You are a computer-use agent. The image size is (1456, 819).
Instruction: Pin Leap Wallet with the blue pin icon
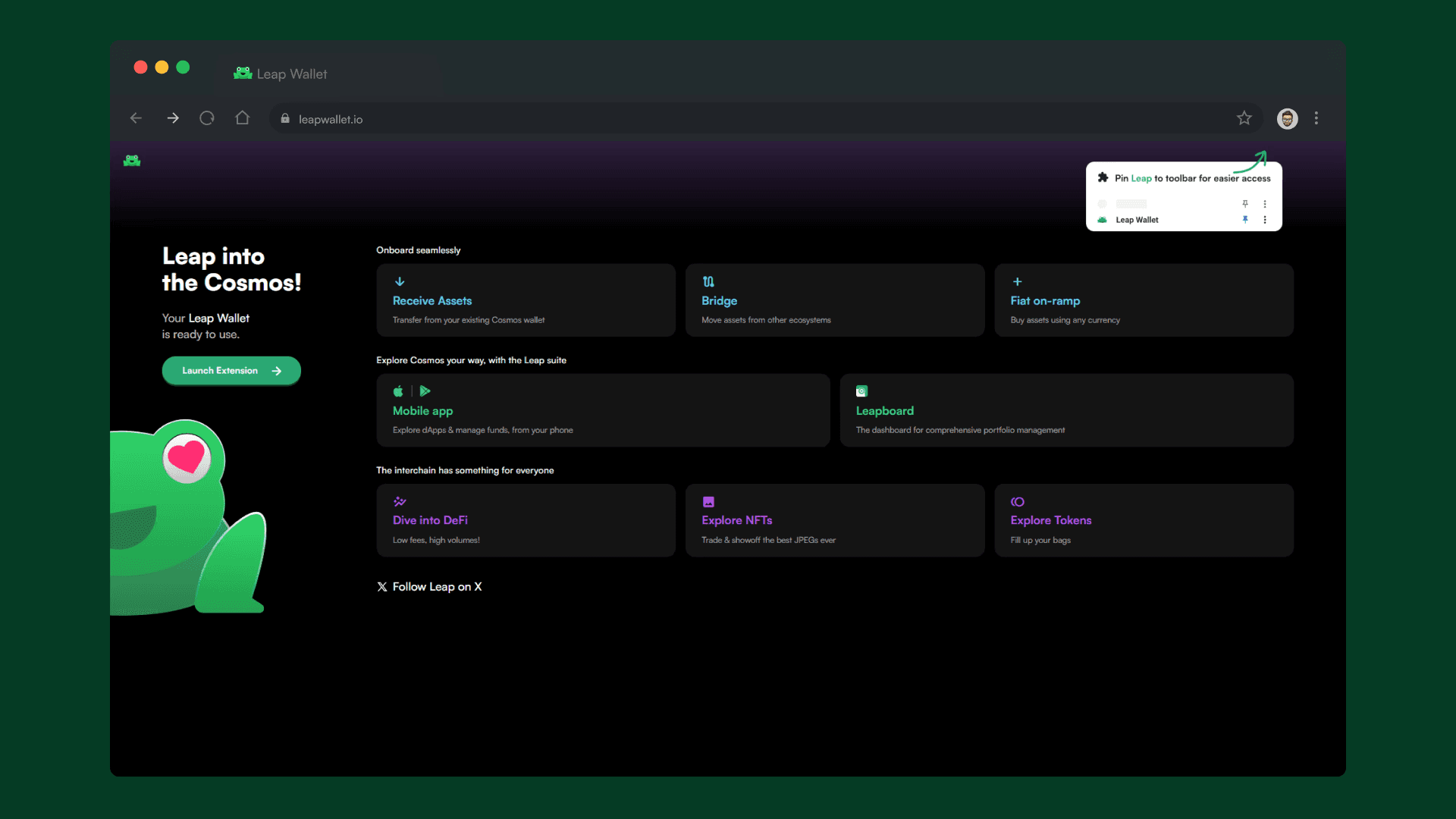(1245, 219)
